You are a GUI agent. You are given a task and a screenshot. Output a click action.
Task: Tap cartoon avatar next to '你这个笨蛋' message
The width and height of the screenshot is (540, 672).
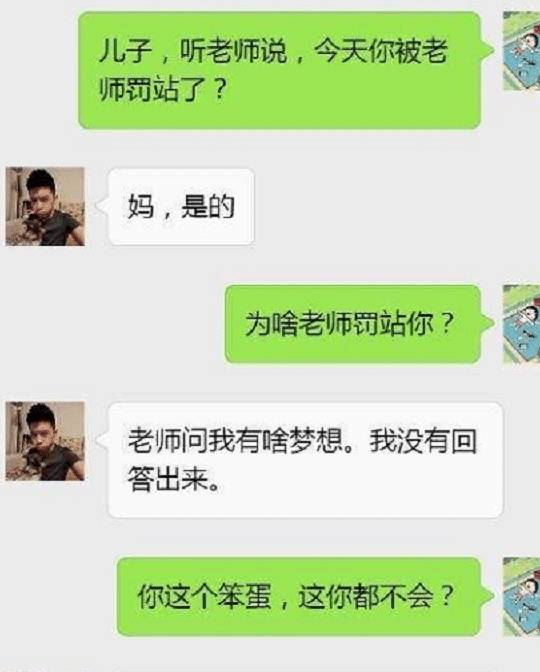point(521,597)
